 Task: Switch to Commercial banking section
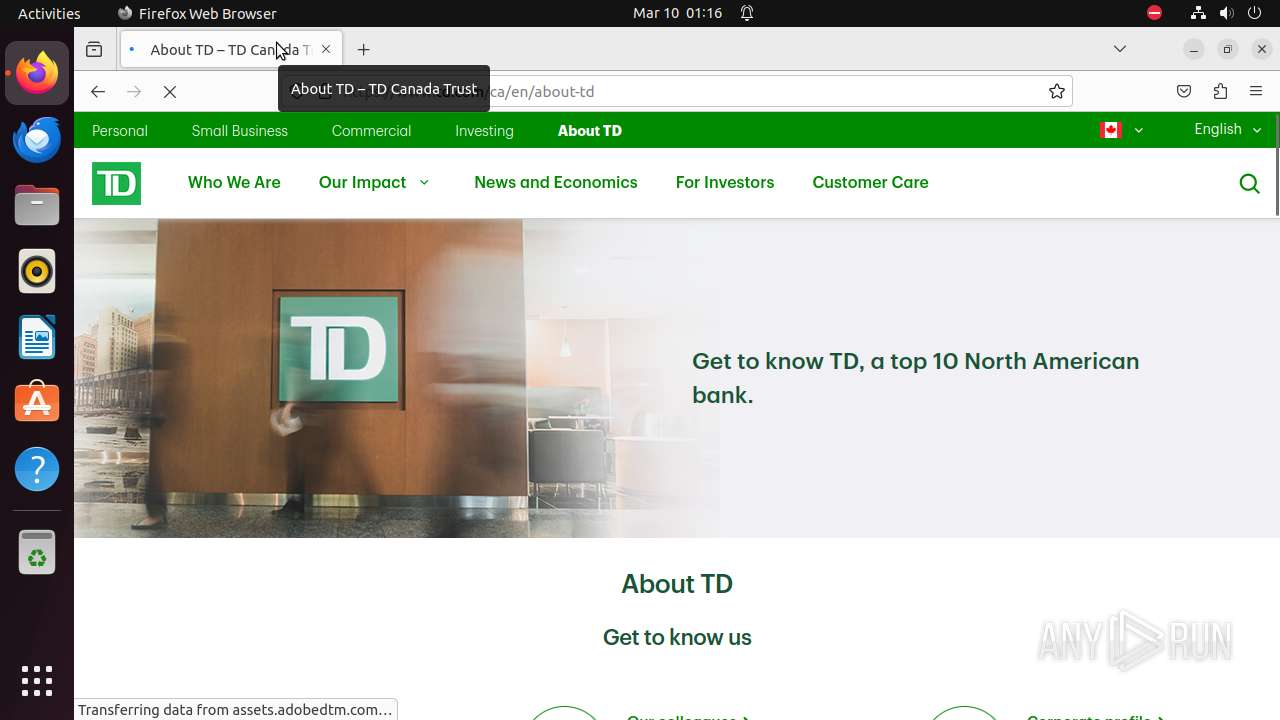(371, 131)
